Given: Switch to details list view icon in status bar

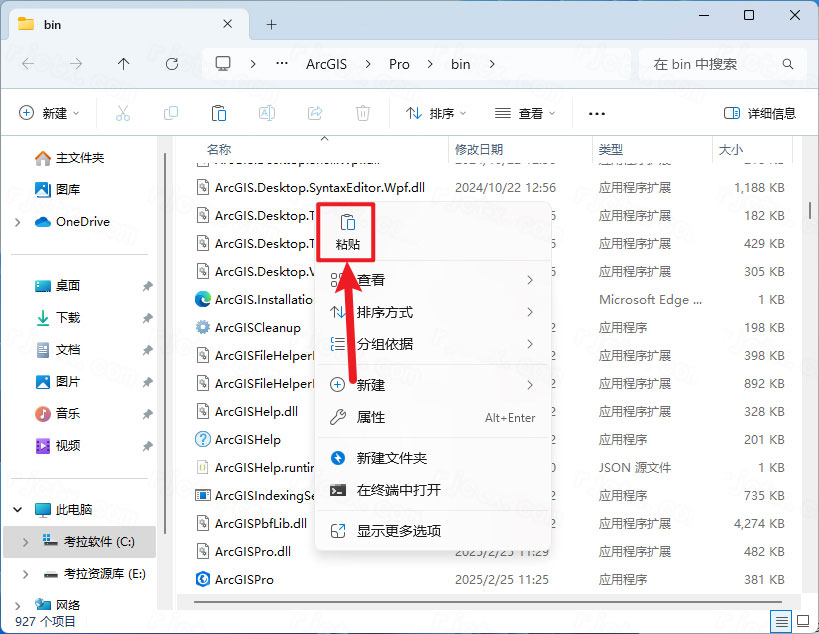Looking at the screenshot, I should point(781,621).
